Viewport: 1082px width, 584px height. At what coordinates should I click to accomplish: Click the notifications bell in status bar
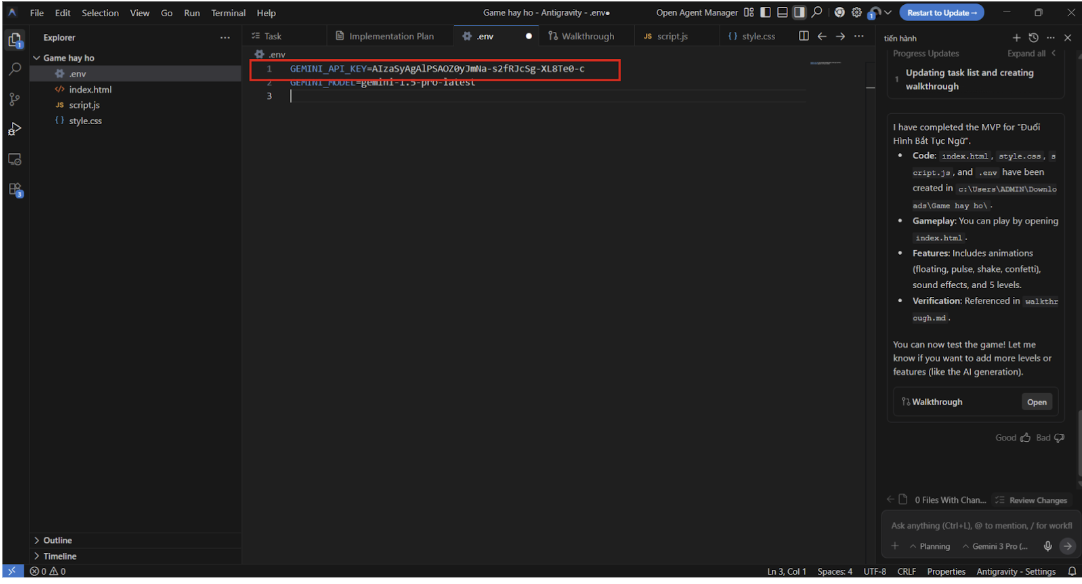pos(1071,572)
